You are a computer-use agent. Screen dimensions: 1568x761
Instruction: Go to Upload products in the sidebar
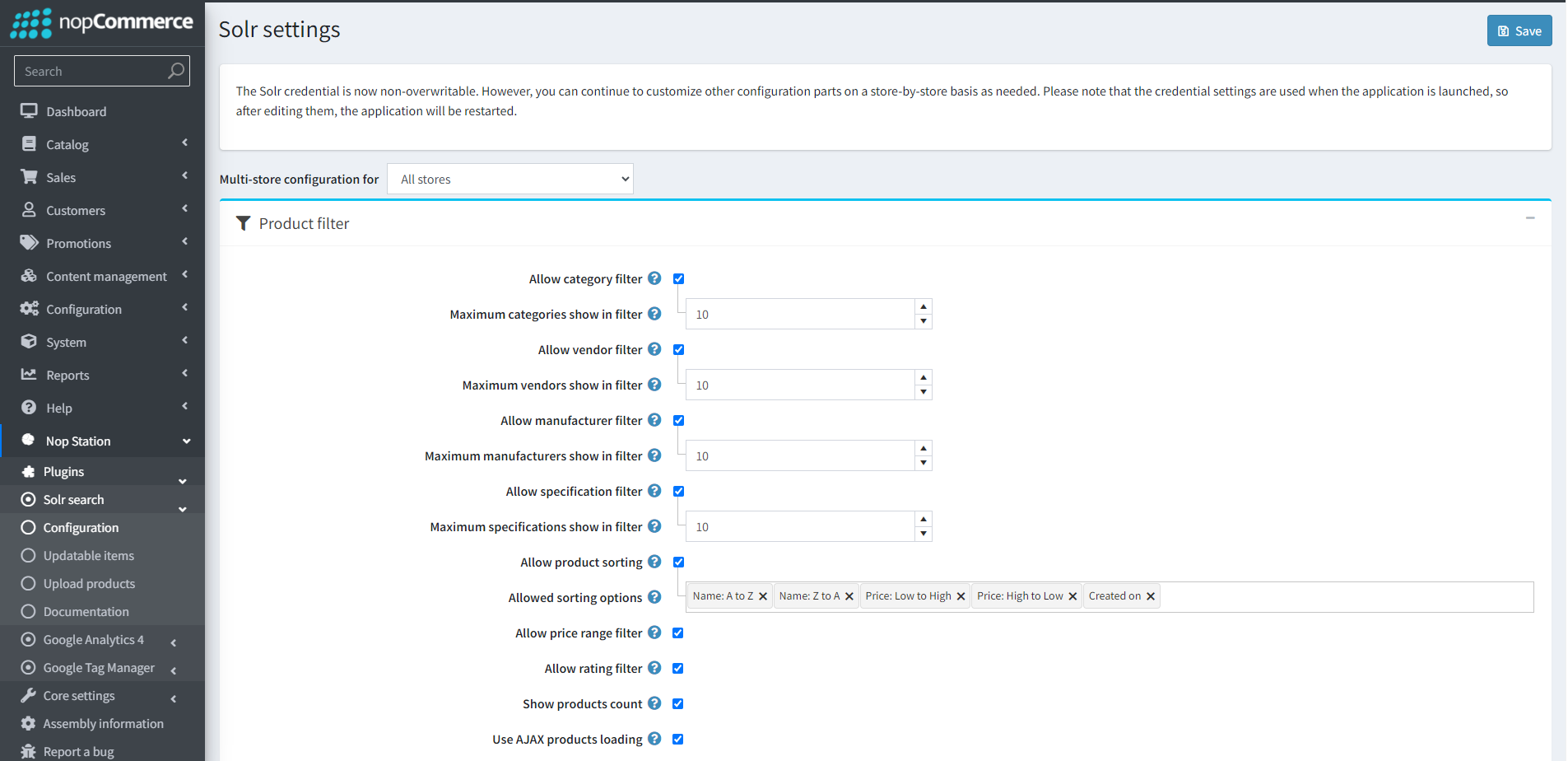[x=89, y=584]
